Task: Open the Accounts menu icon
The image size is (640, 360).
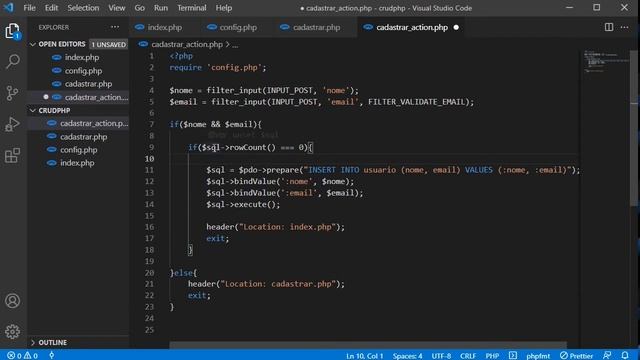Action: point(12,301)
